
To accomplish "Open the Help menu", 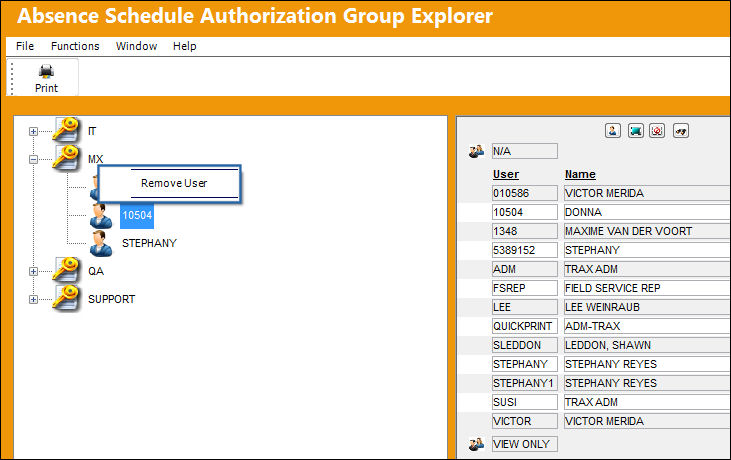I will pyautogui.click(x=185, y=46).
